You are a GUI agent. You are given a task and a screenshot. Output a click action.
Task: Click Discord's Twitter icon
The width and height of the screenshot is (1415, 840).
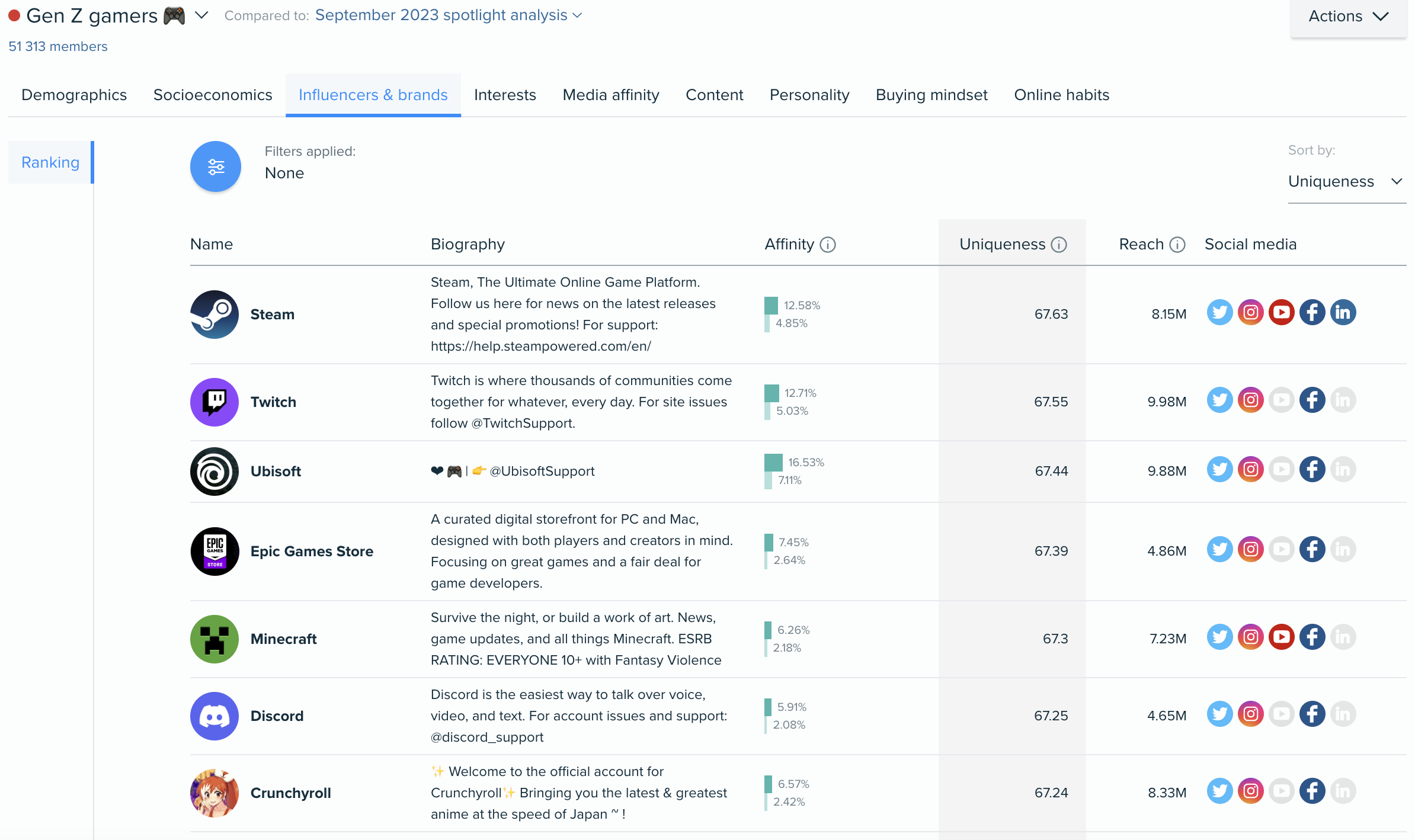coord(1220,714)
